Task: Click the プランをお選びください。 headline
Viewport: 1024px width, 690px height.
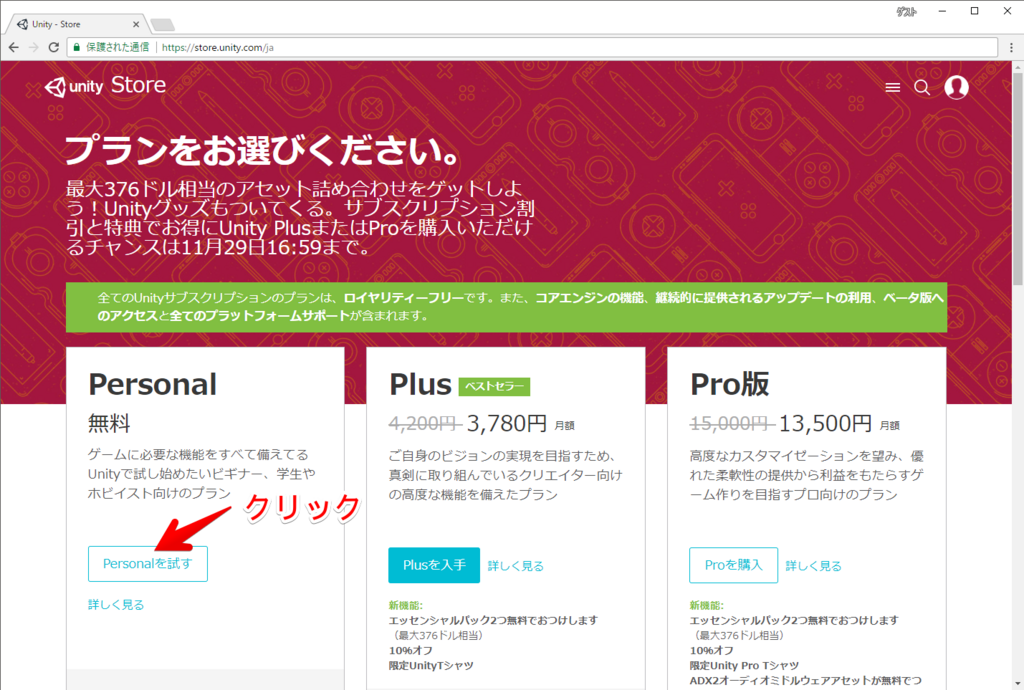Action: 263,149
